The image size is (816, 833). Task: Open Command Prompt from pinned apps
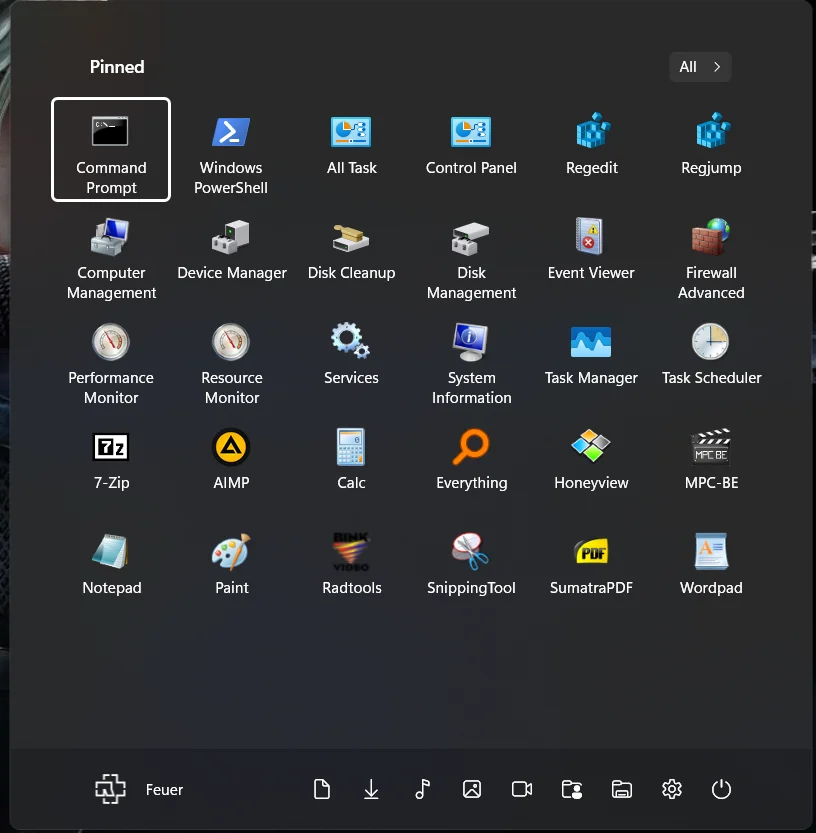tap(111, 149)
